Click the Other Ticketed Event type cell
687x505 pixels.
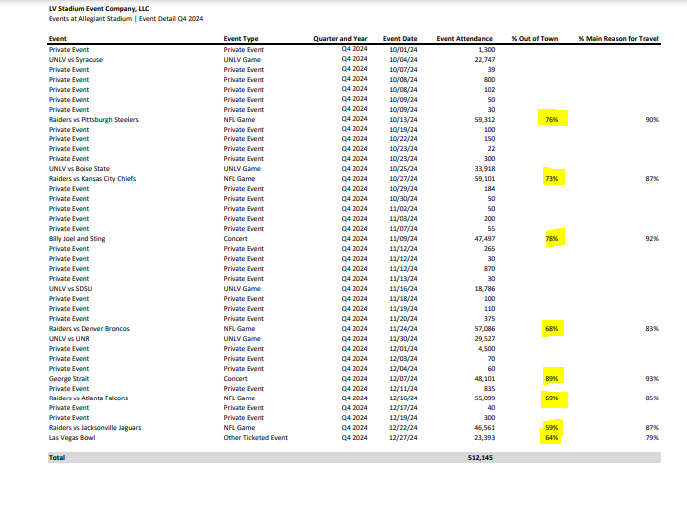[x=255, y=437]
